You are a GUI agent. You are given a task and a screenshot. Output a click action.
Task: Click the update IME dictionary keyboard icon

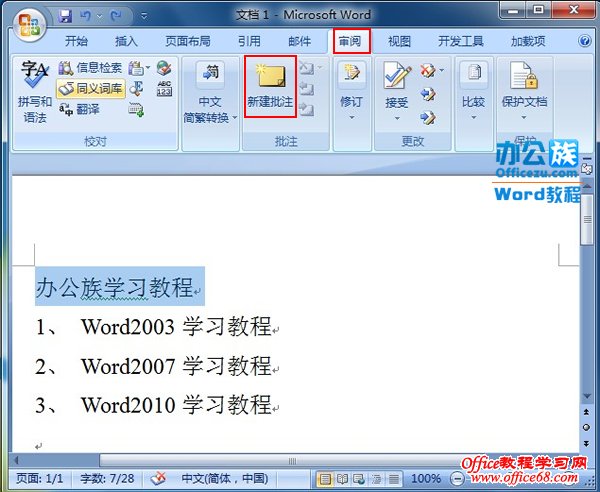coord(136,110)
